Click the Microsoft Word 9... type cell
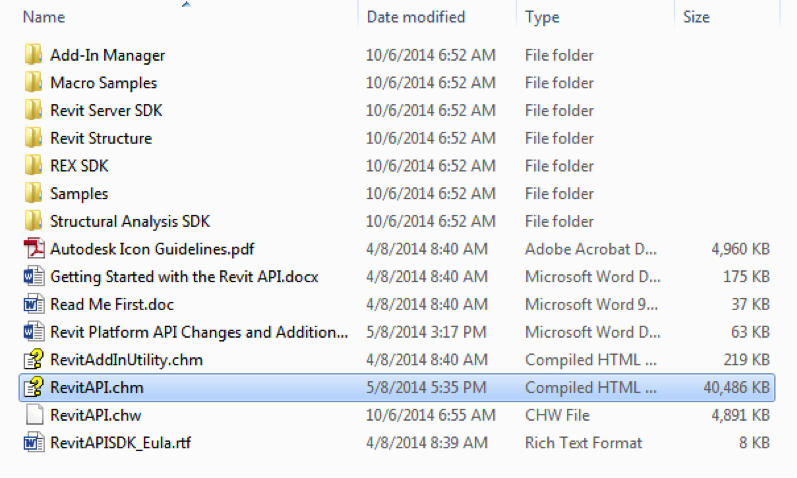Viewport: 797px width, 478px height. 591,304
